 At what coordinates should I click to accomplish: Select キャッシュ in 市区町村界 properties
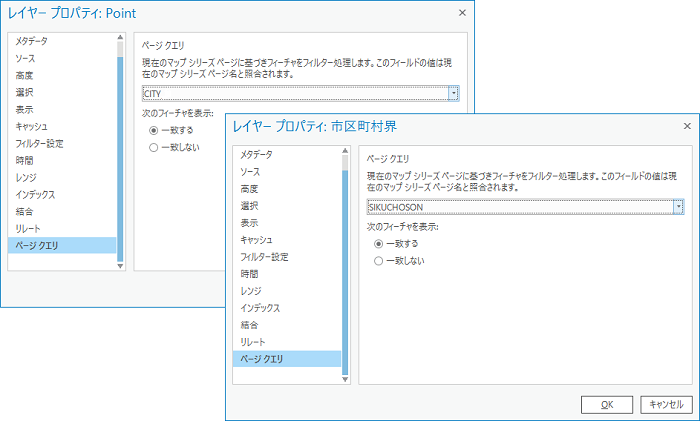(x=256, y=240)
